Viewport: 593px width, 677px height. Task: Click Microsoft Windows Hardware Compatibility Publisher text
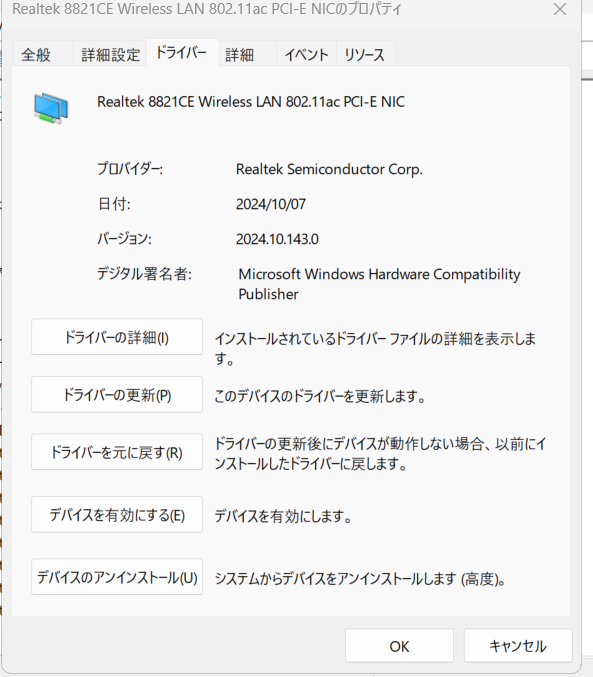coord(379,284)
